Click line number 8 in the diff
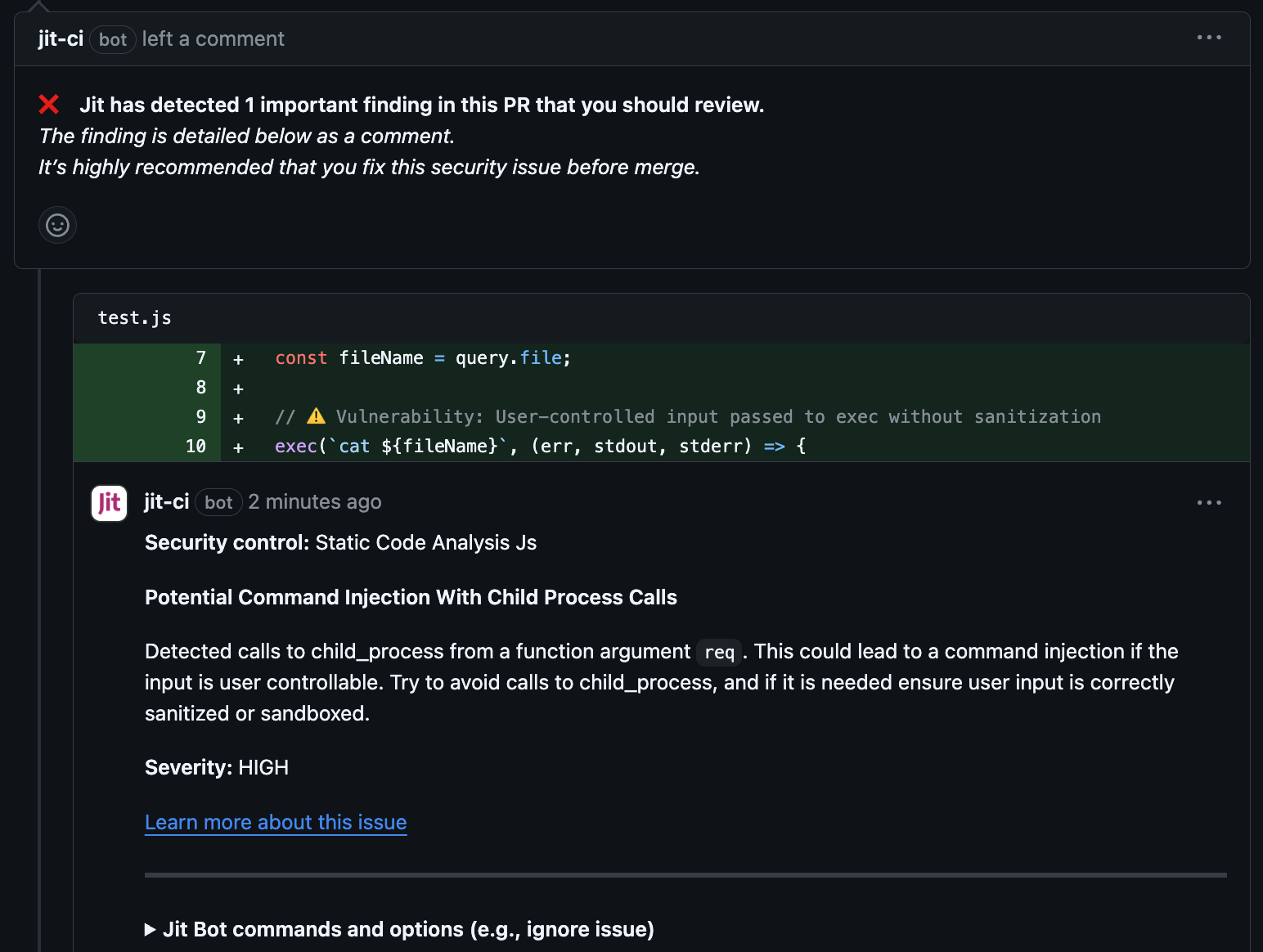Screen dimensions: 1263x952 pos(201,388)
